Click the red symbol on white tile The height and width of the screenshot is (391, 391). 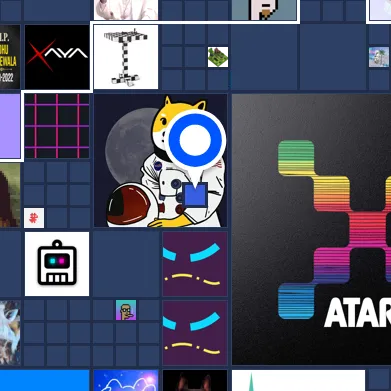point(34,218)
